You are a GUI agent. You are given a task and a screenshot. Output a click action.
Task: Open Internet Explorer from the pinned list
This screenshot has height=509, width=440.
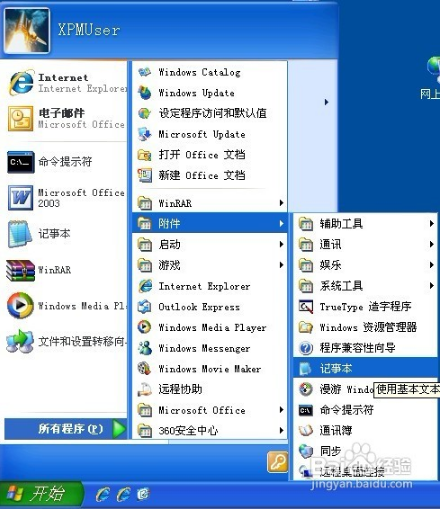66,83
